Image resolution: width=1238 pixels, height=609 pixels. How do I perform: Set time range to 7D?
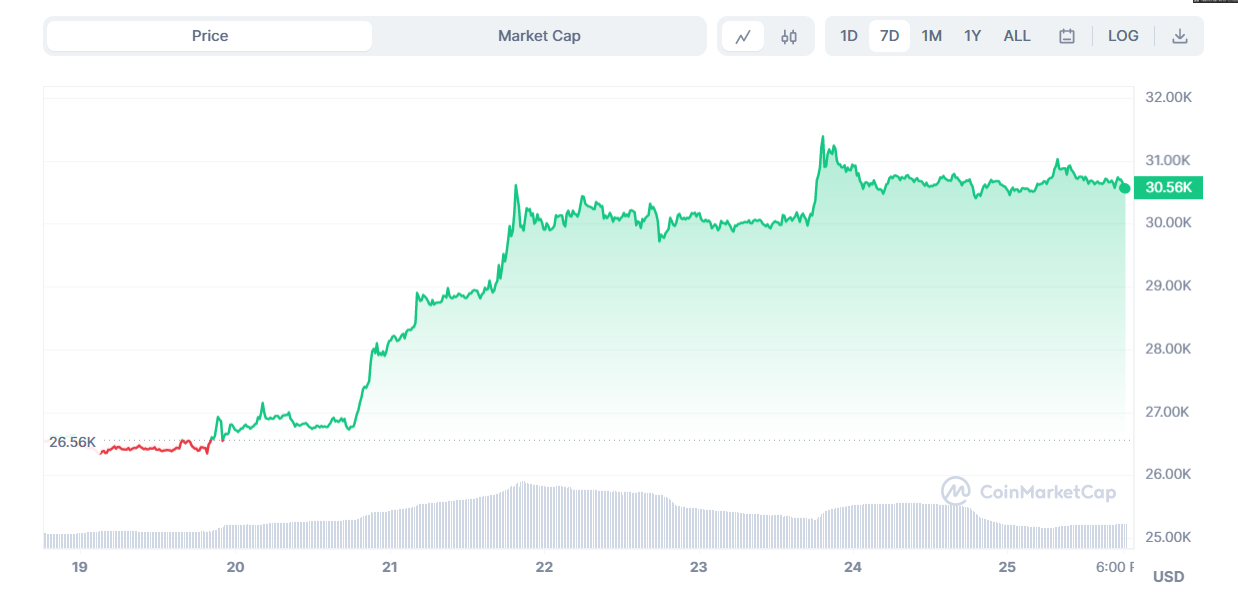tap(889, 36)
